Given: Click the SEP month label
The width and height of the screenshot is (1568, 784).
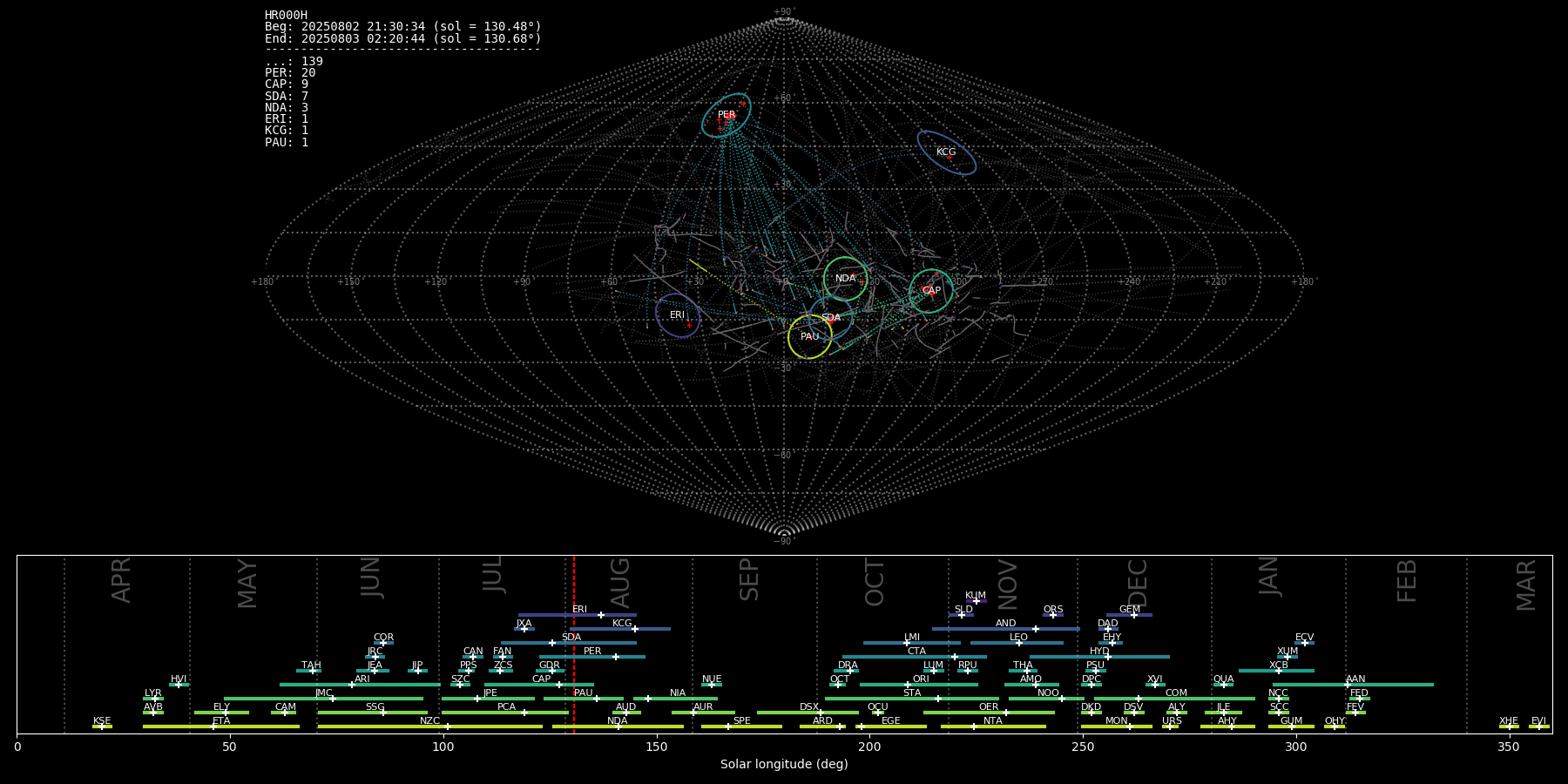Looking at the screenshot, I should (749, 580).
